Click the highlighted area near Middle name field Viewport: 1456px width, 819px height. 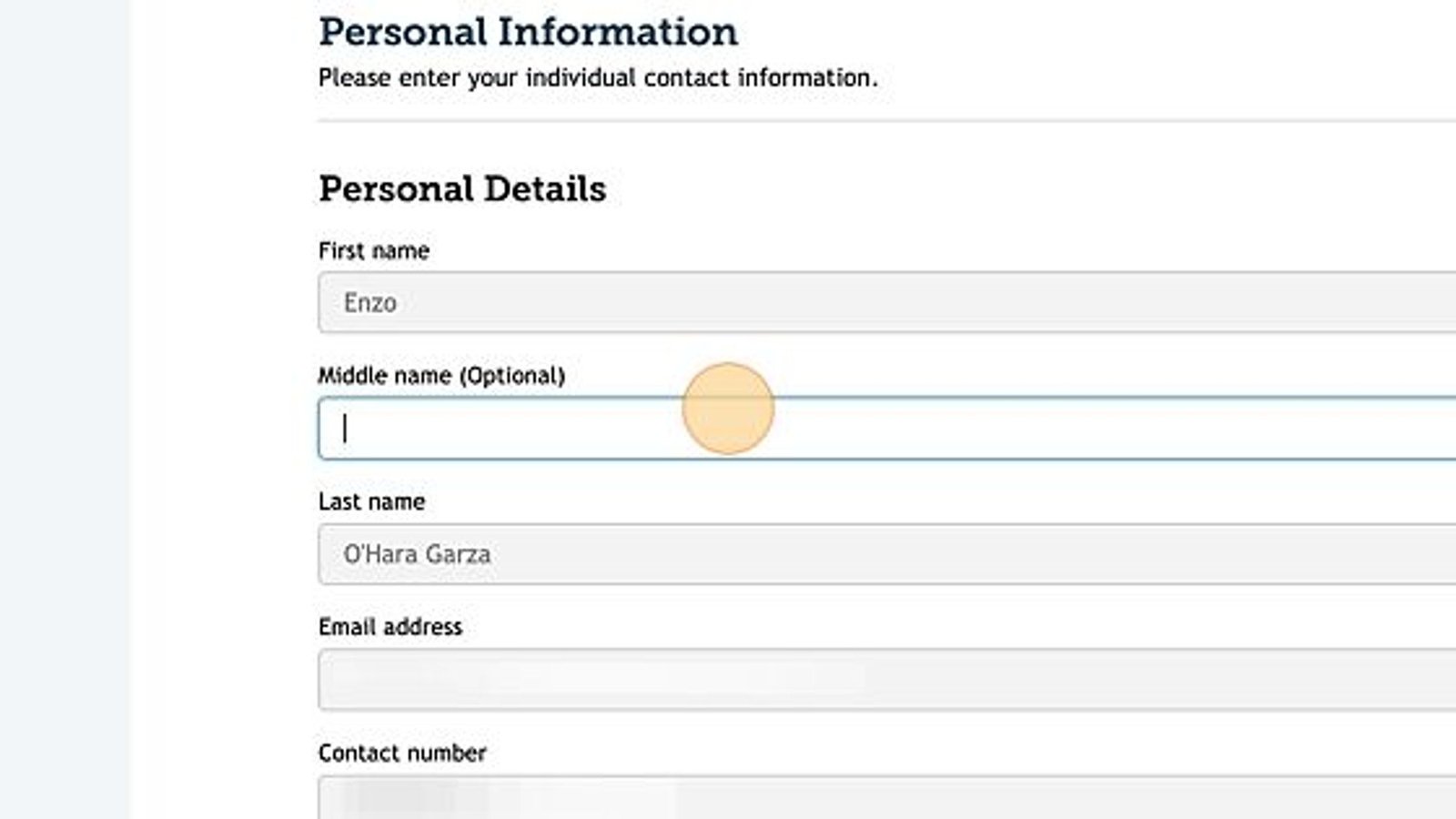click(726, 407)
